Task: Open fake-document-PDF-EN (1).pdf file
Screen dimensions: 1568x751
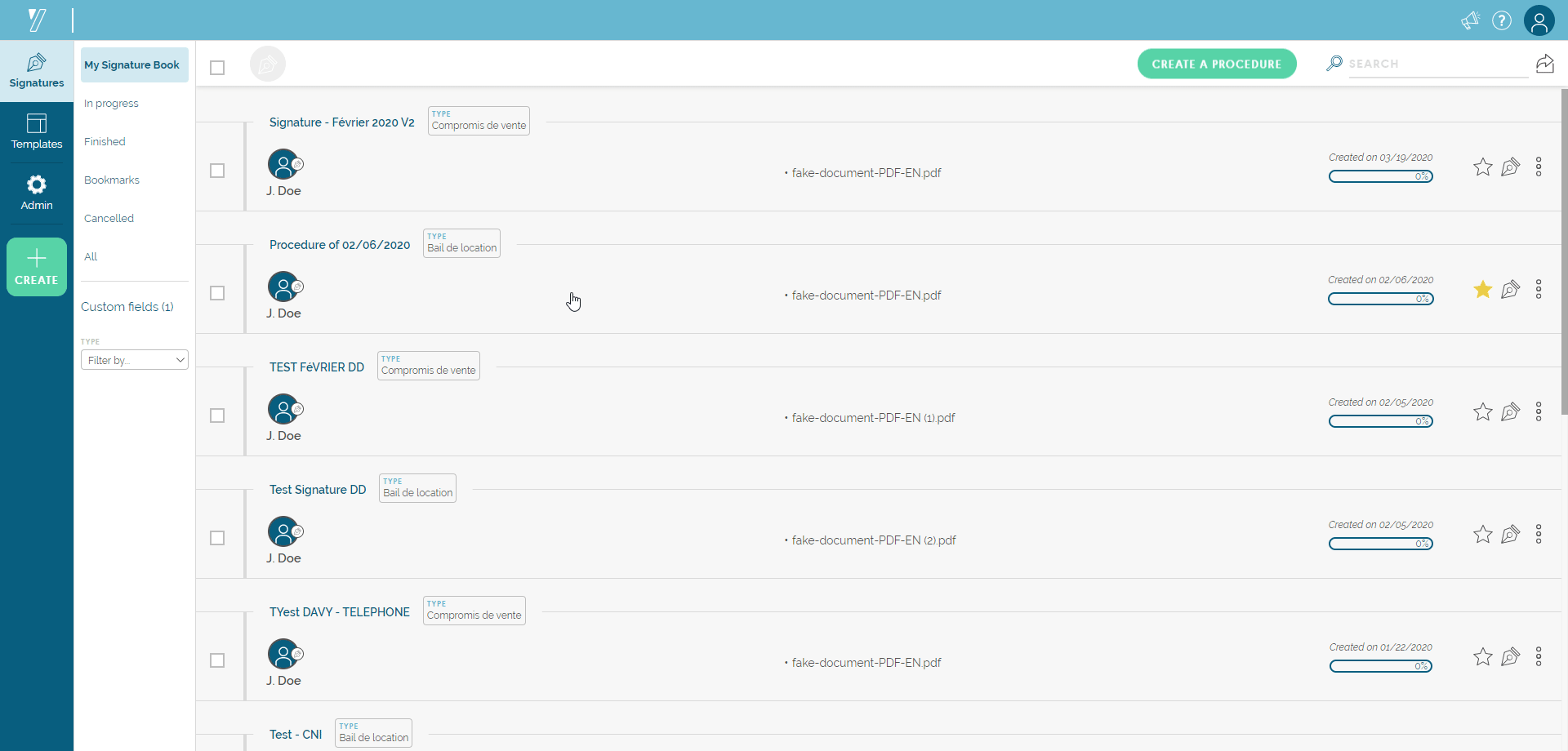Action: (x=873, y=418)
